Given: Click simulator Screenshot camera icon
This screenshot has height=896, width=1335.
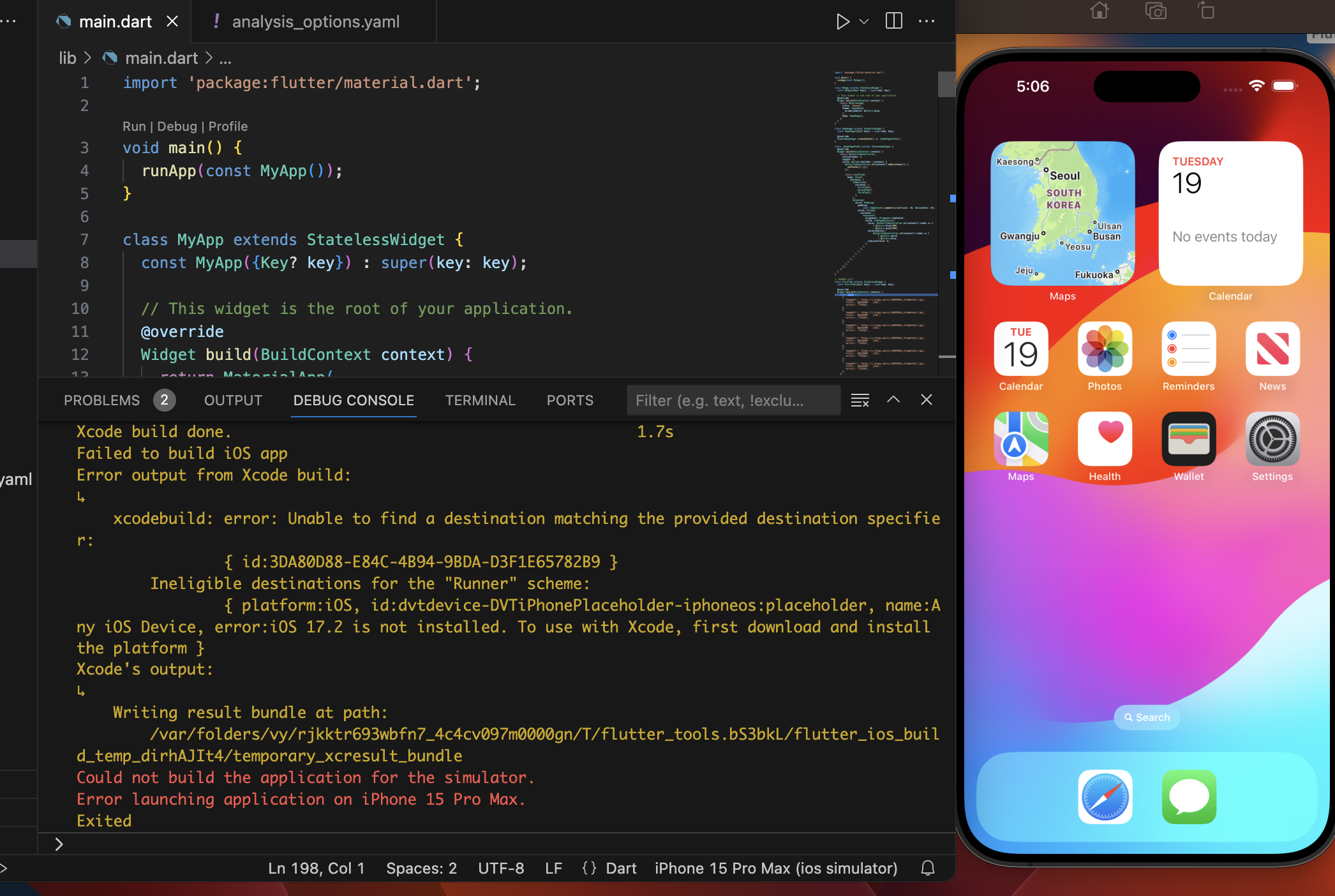Looking at the screenshot, I should pos(1155,11).
